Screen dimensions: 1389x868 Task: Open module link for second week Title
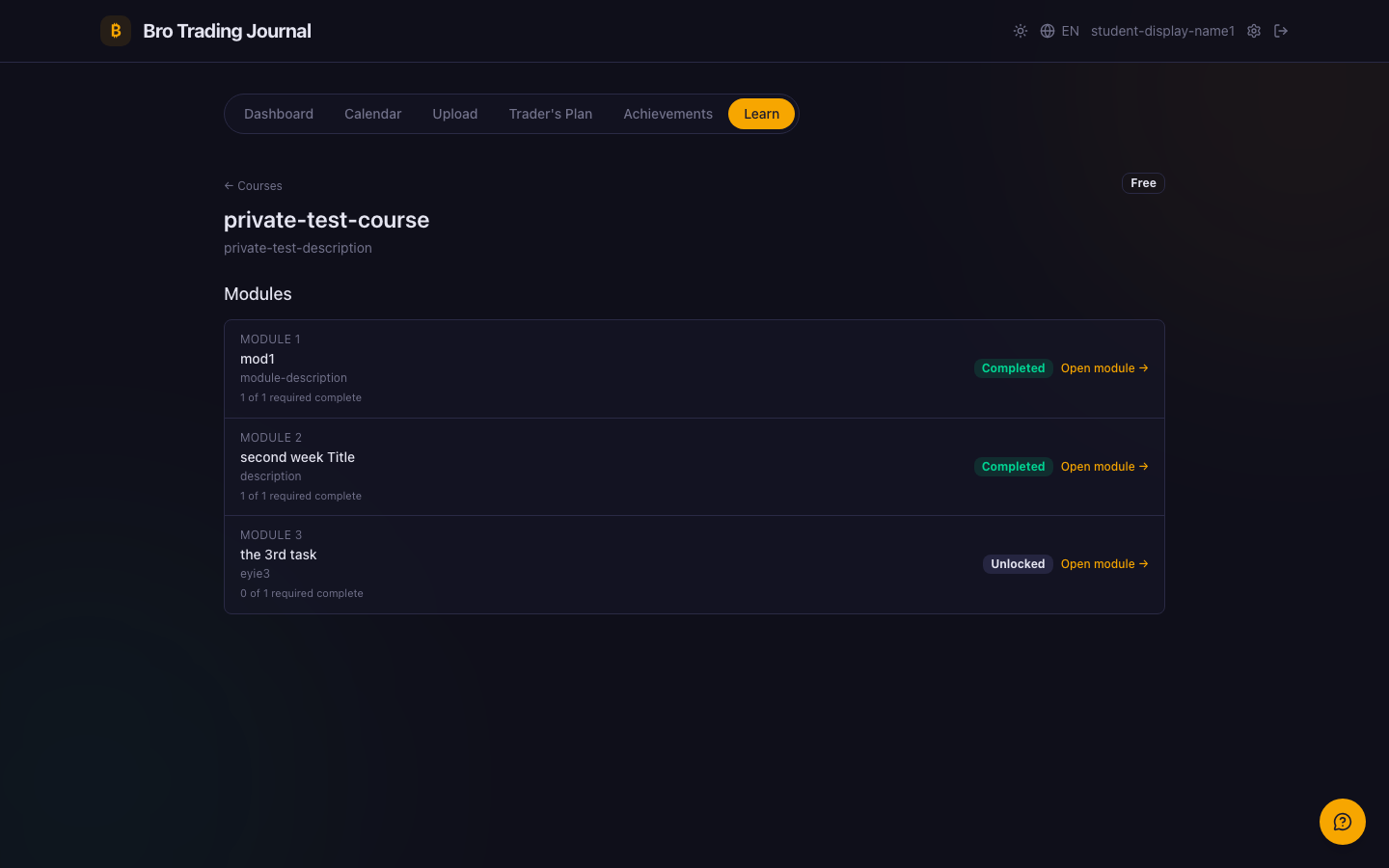tap(1104, 467)
